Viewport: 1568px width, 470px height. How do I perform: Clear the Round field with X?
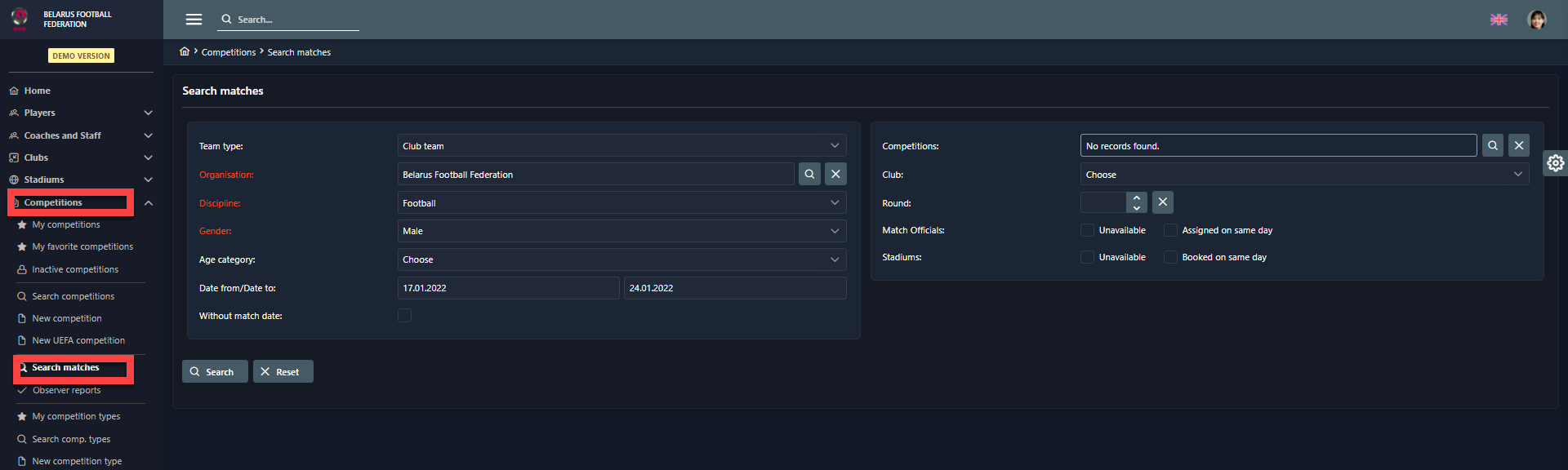coord(1162,202)
